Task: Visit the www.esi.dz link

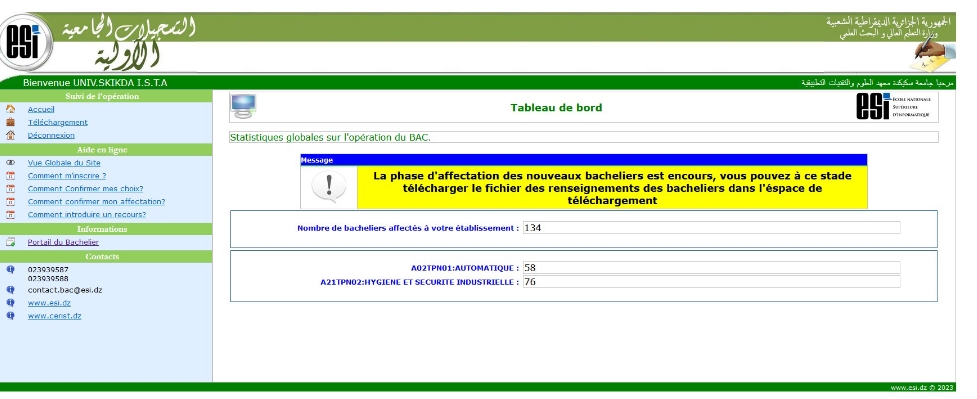Action: [49, 303]
